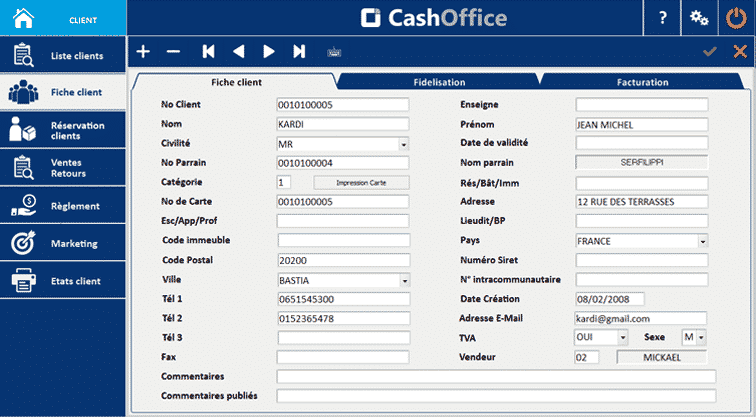Click the Fiche client people icon

pos(23,92)
